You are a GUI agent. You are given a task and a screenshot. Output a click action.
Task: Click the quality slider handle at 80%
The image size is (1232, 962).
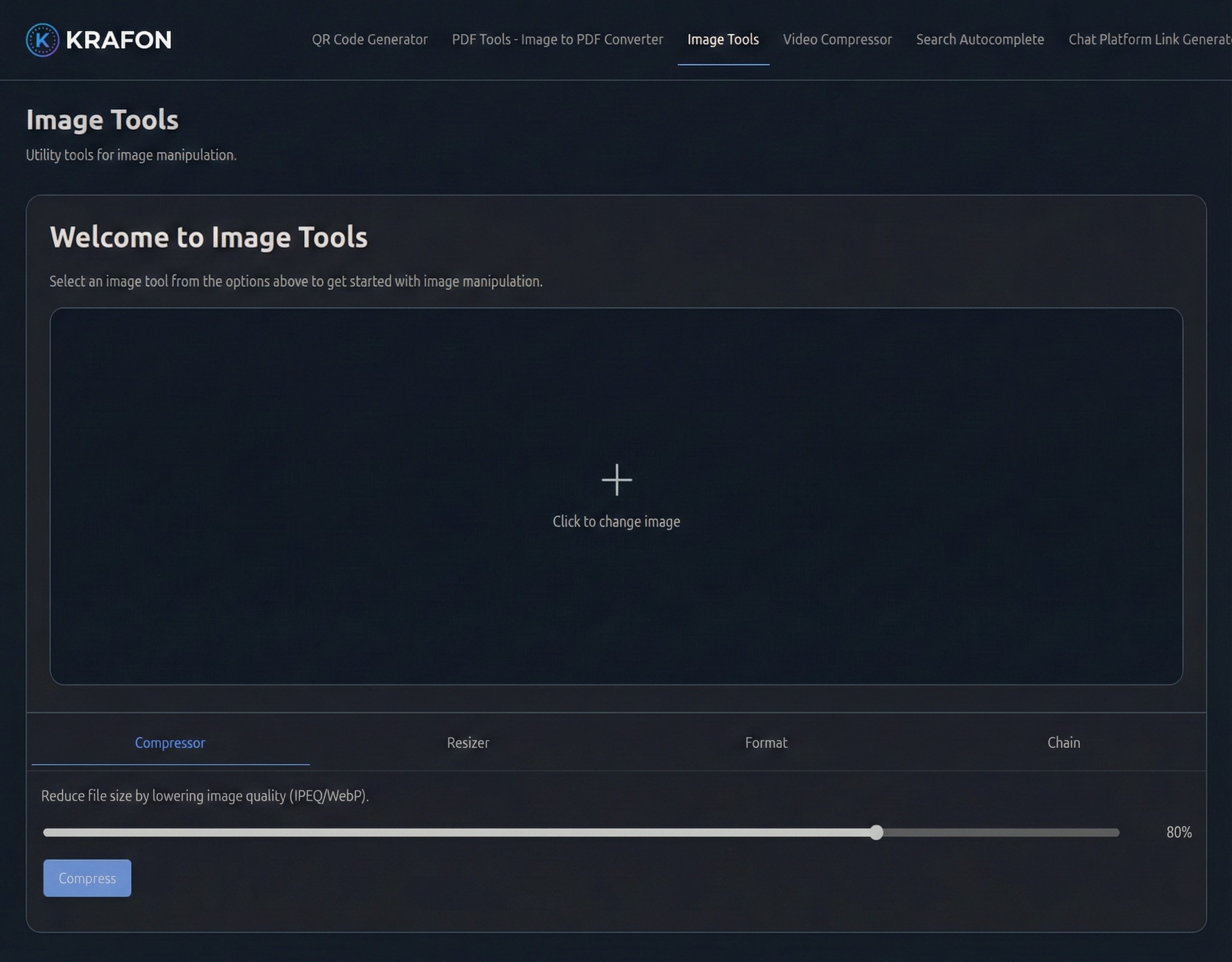[876, 832]
